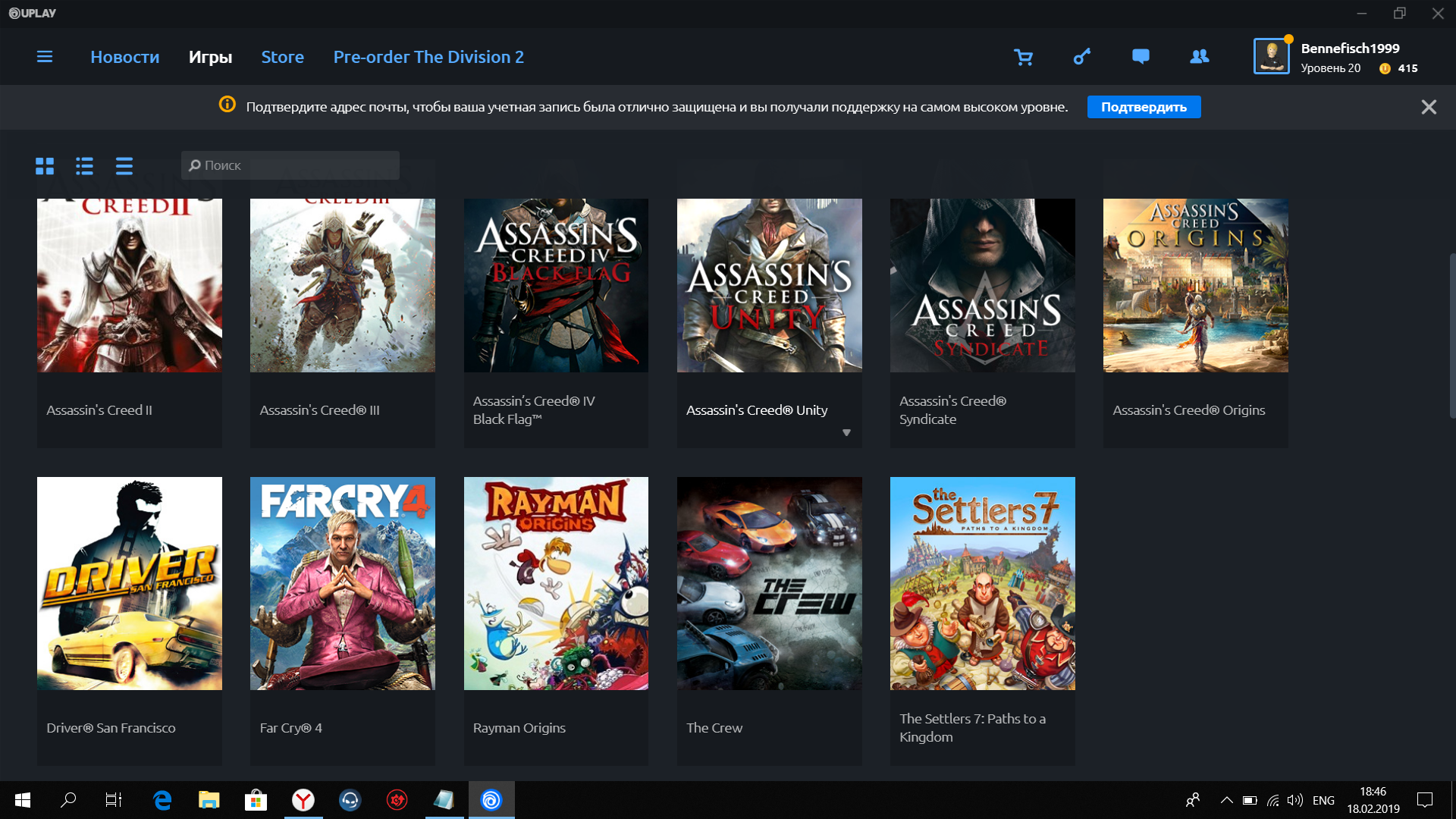Open The Crew cover
This screenshot has width=1456, height=819.
point(769,583)
